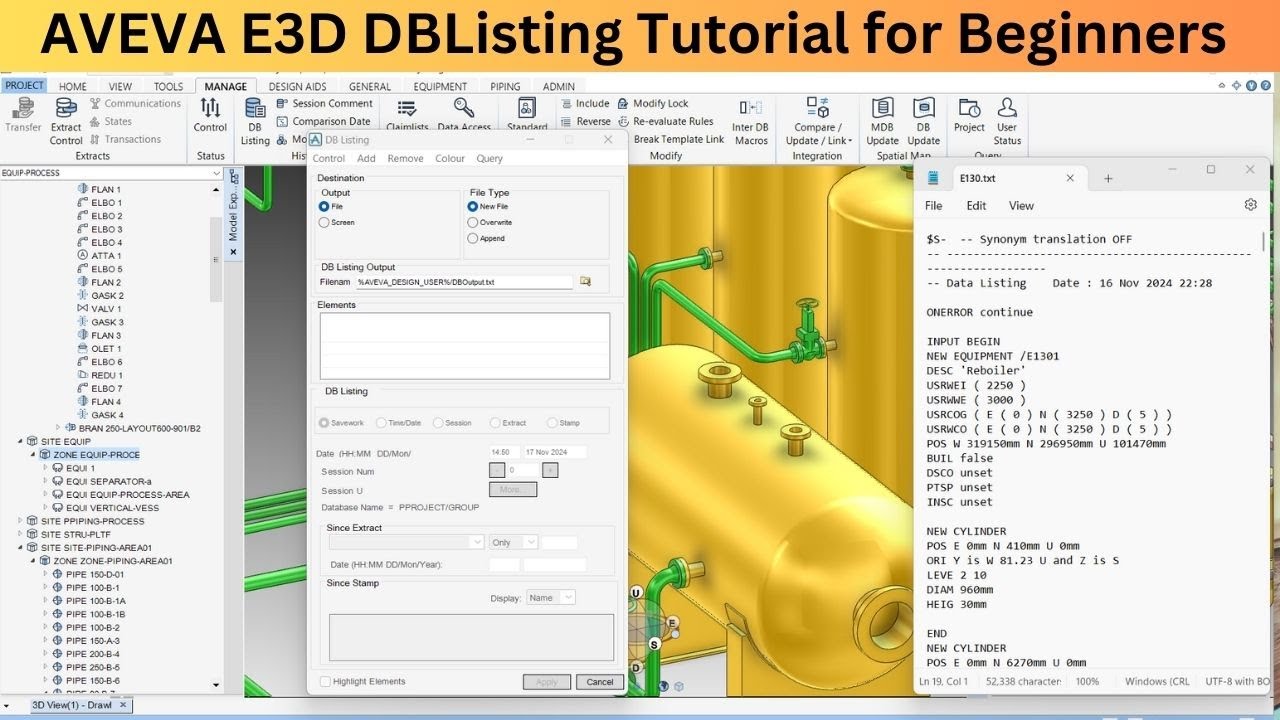Add a new tab in Notepad
The image size is (1280, 720).
coord(1108,178)
